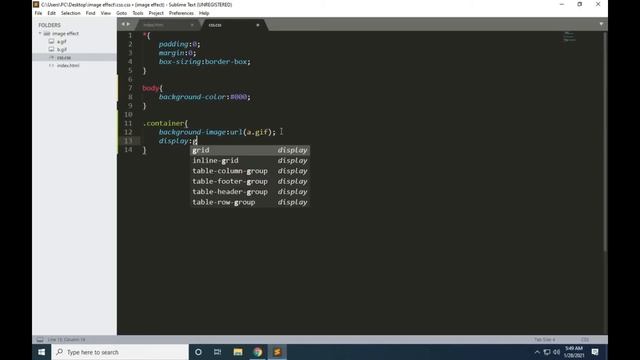Viewport: 640px width, 360px height.
Task: Open the File menu
Action: click(x=38, y=13)
